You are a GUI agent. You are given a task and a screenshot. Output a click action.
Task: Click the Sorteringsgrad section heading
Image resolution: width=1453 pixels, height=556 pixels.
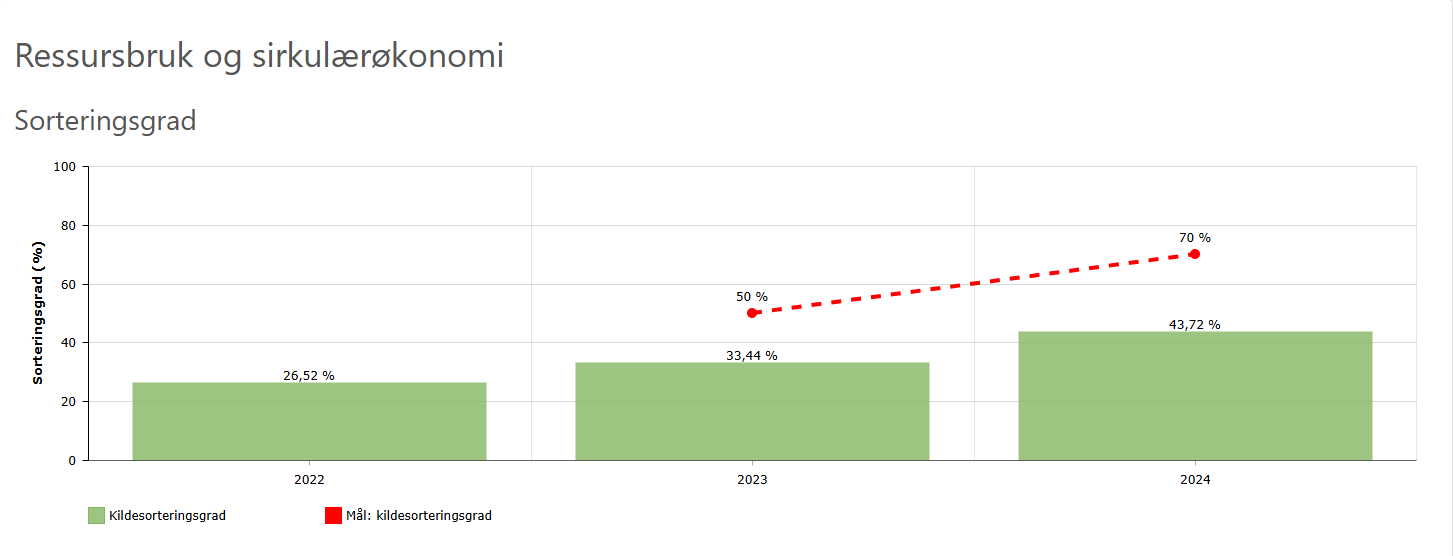105,121
